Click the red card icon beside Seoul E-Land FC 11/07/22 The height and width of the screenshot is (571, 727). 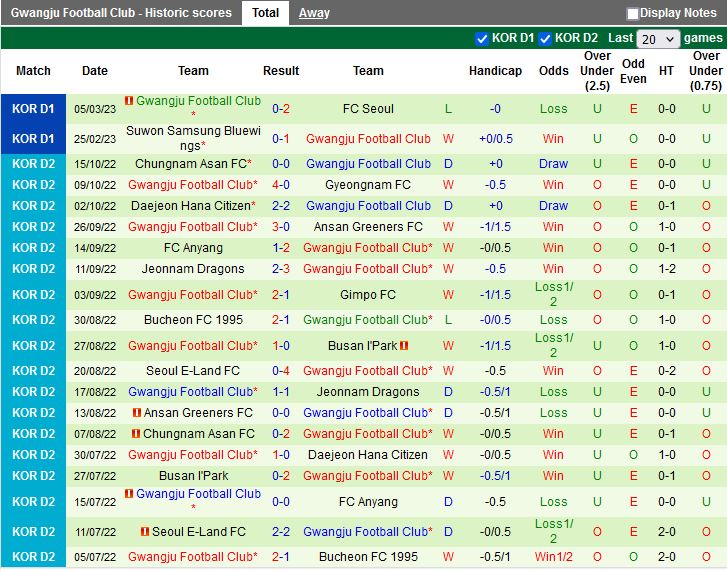pos(145,531)
